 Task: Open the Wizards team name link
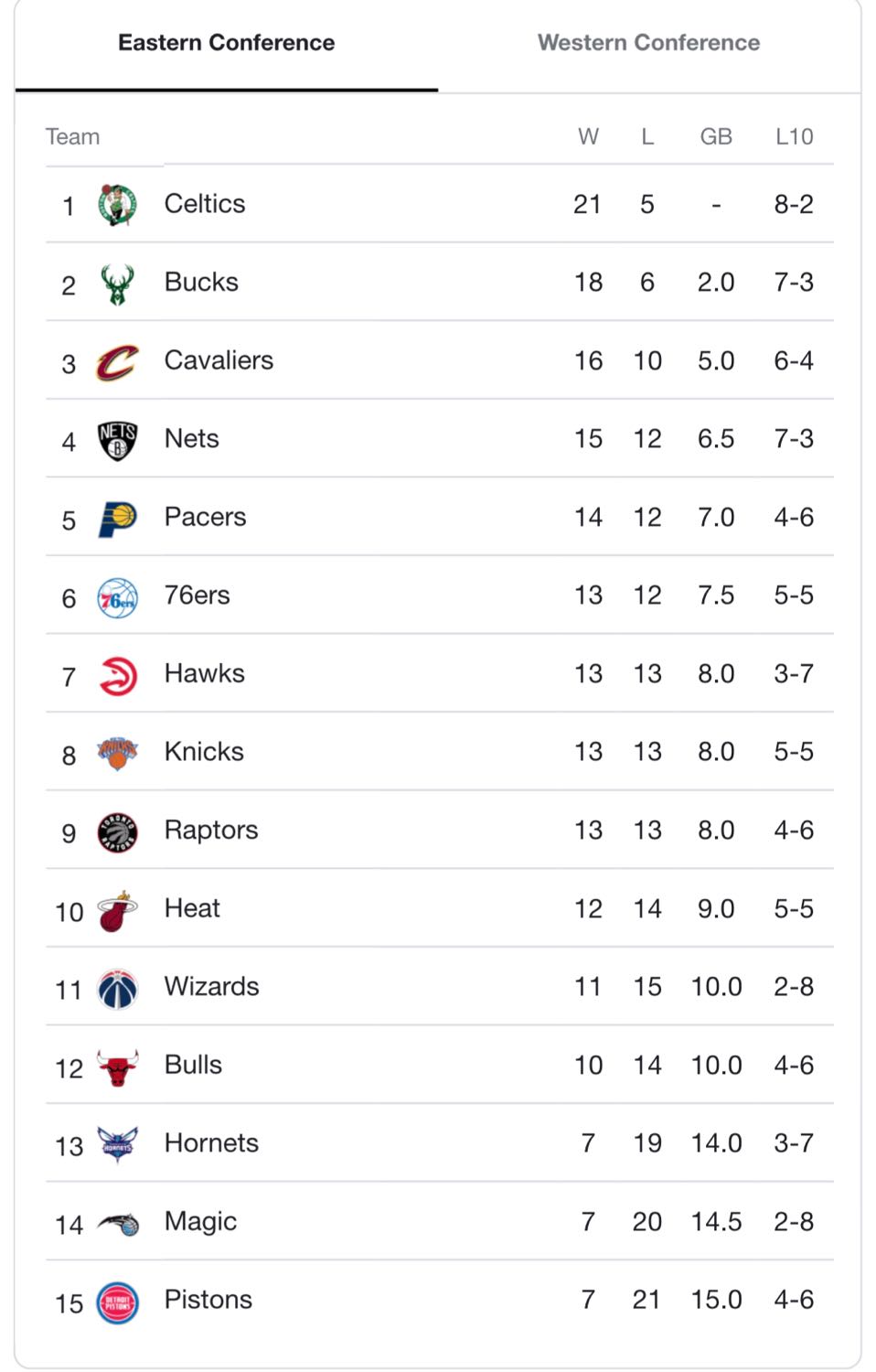click(211, 986)
